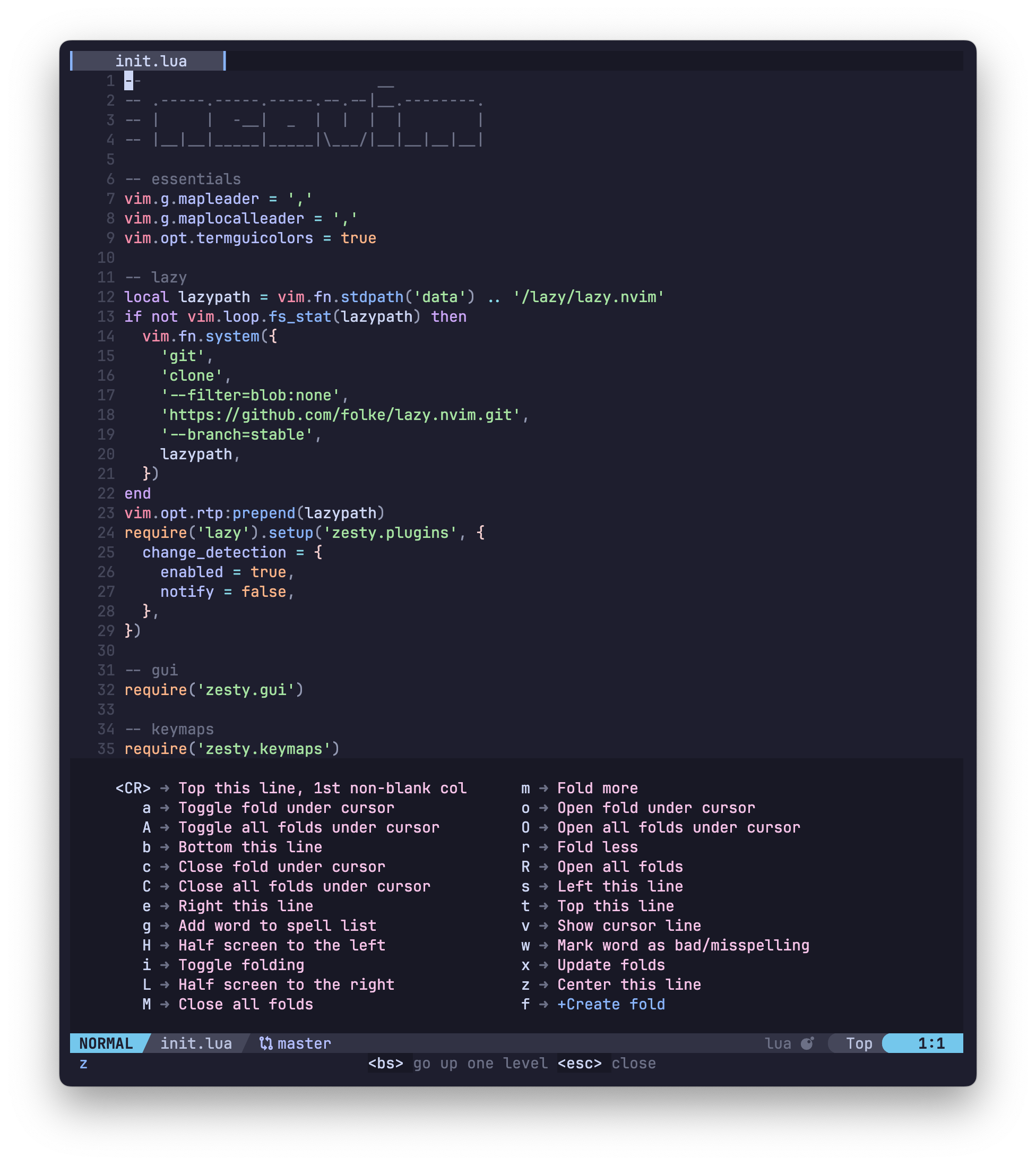
Task: Select the init.lua buffer tab
Action: [x=148, y=61]
